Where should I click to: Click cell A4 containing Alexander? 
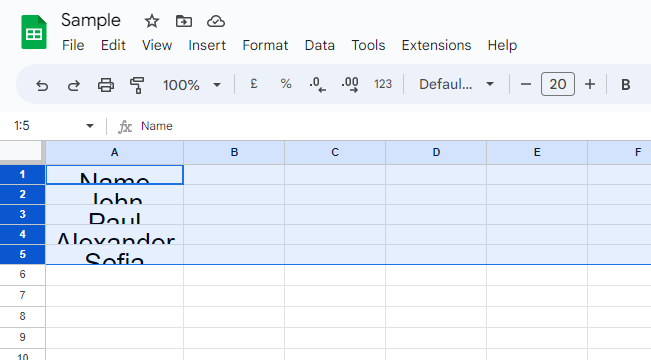(x=115, y=234)
